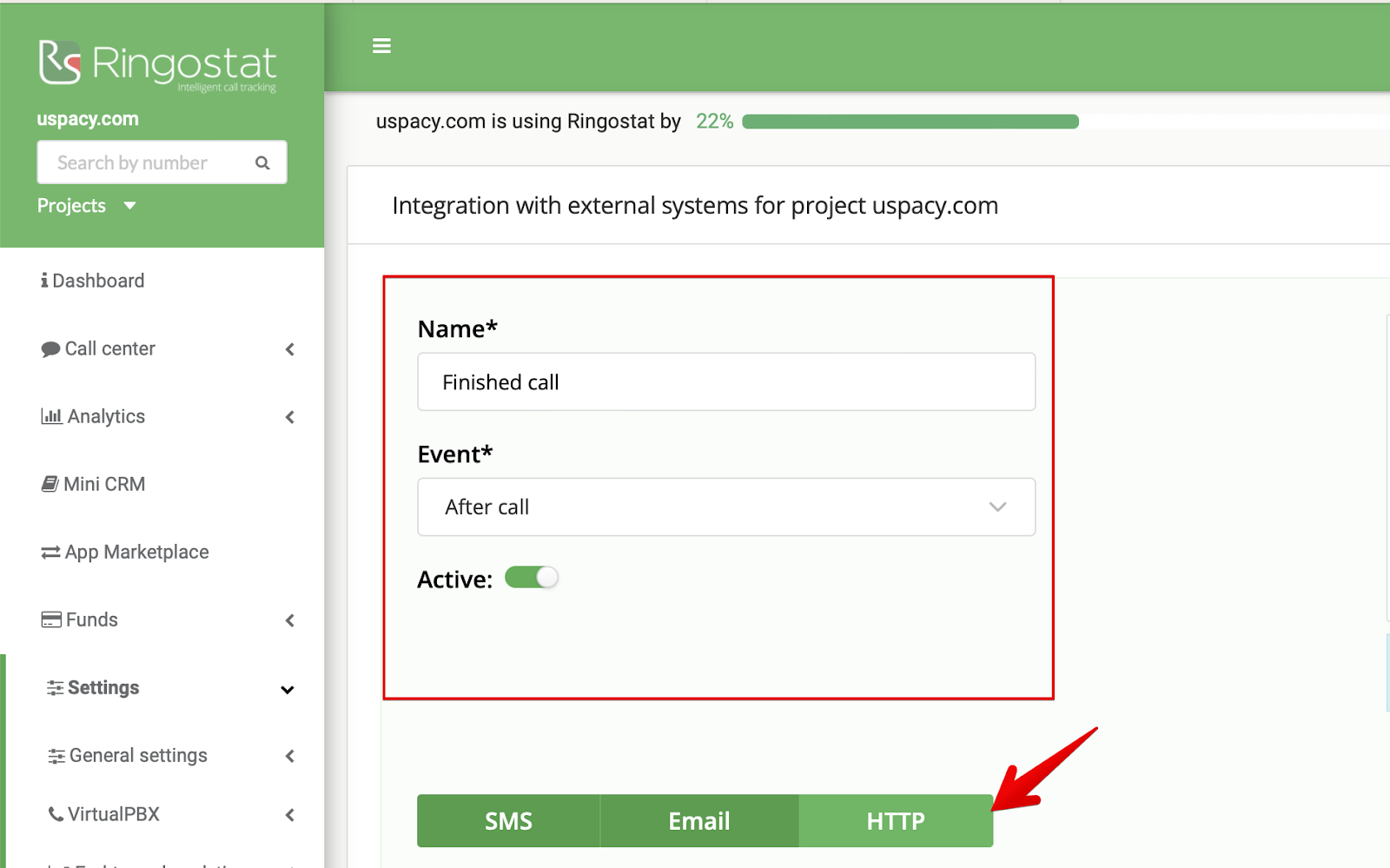The width and height of the screenshot is (1390, 868).
Task: Click the Integration with external systems heading
Action: point(695,206)
